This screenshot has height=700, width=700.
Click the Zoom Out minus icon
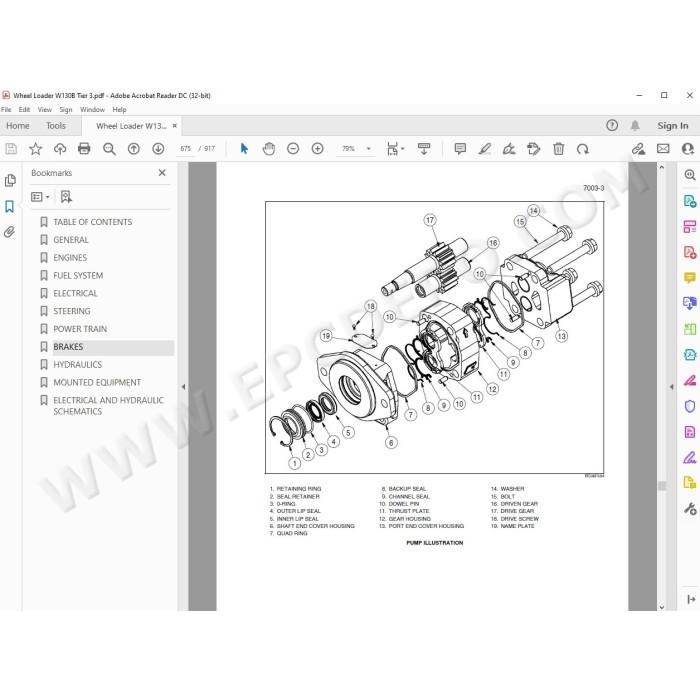293,149
